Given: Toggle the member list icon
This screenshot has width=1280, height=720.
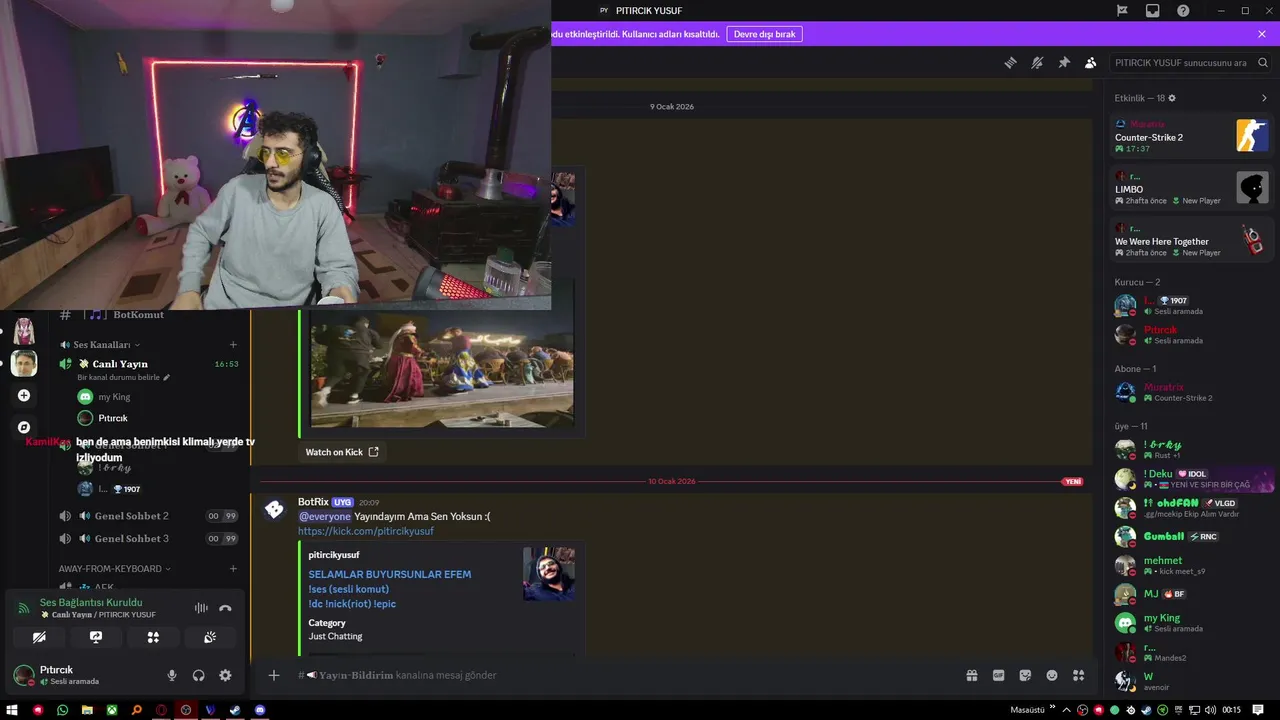Looking at the screenshot, I should (1091, 62).
